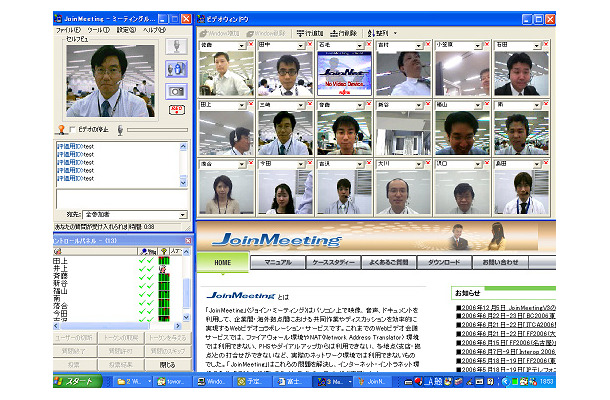This screenshot has width=610, height=400.
Task: Click 行追加 add-row in video window toolbar
Action: (310, 33)
